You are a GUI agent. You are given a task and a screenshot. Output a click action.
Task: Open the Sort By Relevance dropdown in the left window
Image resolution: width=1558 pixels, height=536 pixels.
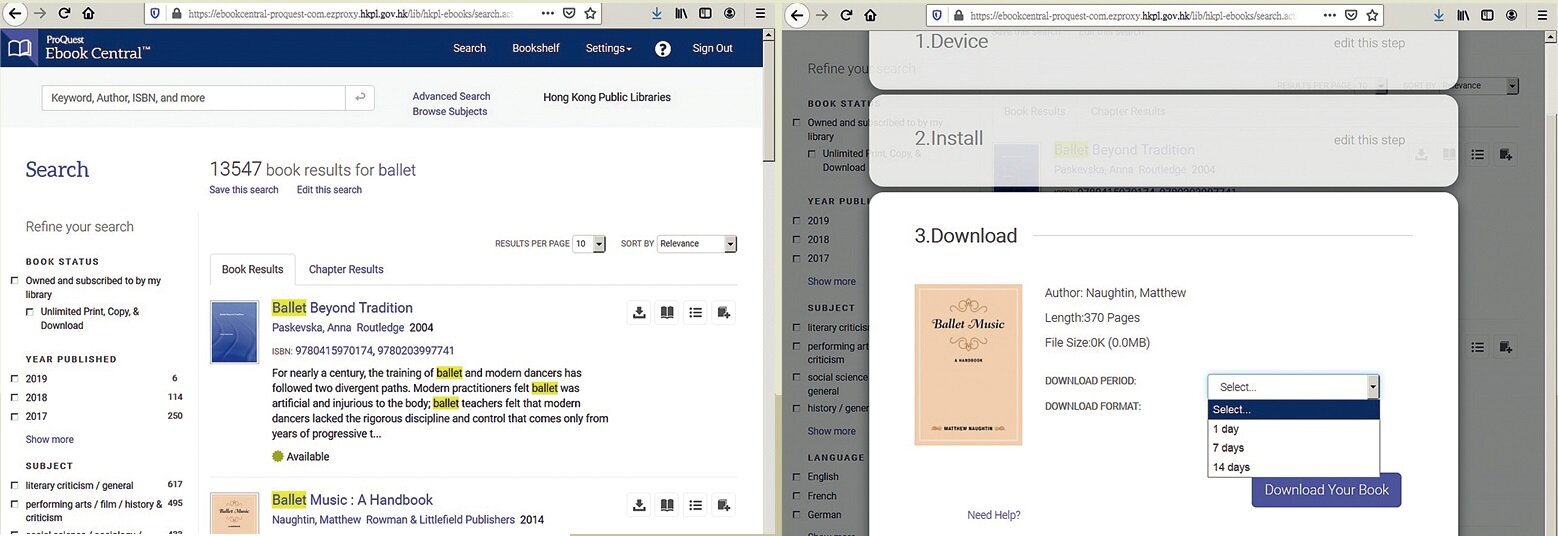pos(697,244)
